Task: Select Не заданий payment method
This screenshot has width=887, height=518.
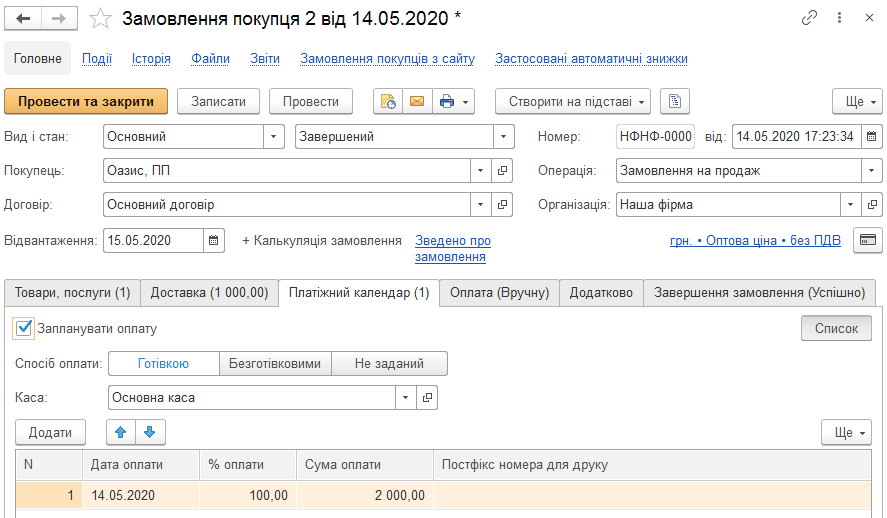Action: pos(389,364)
